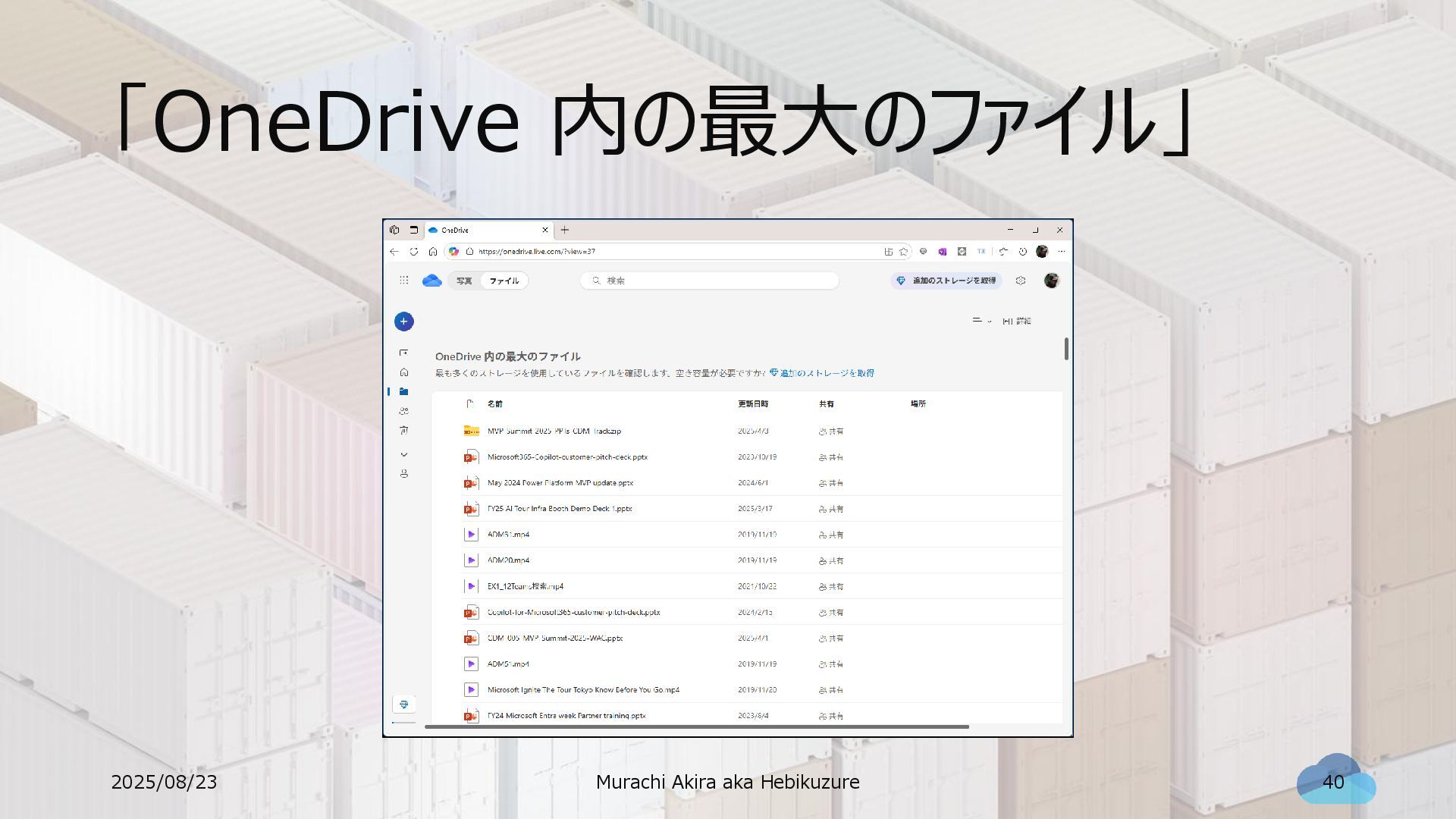Open a new browser tab
The height and width of the screenshot is (819, 1456).
[x=564, y=230]
